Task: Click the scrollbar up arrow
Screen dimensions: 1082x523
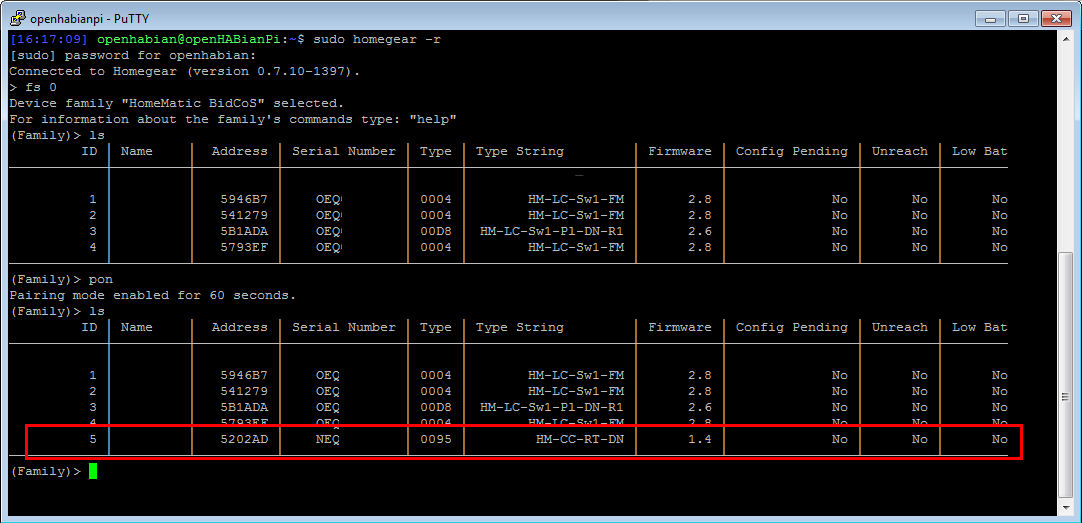Action: pos(1066,39)
